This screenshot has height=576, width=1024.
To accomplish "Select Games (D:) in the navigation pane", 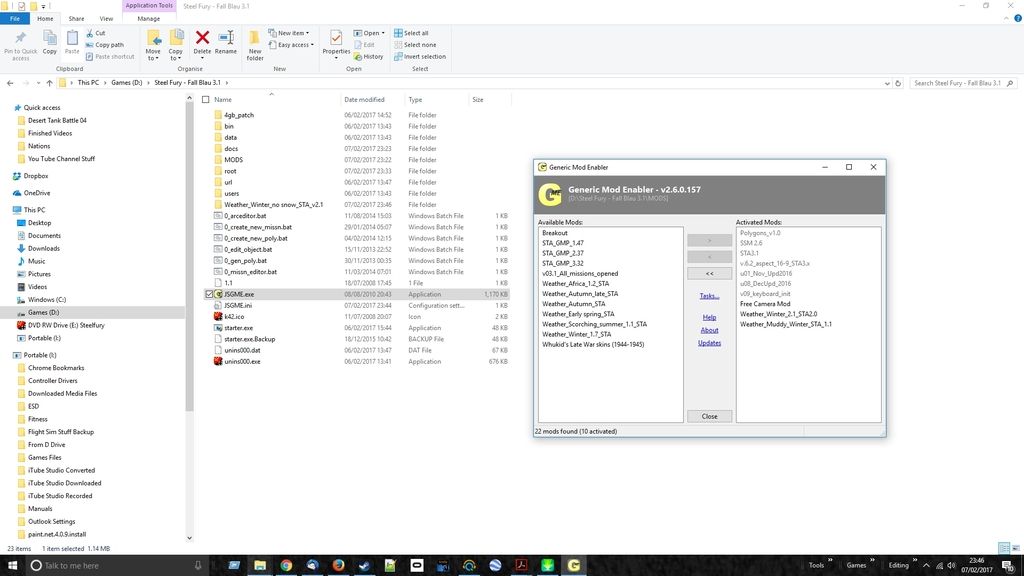I will click(43, 313).
